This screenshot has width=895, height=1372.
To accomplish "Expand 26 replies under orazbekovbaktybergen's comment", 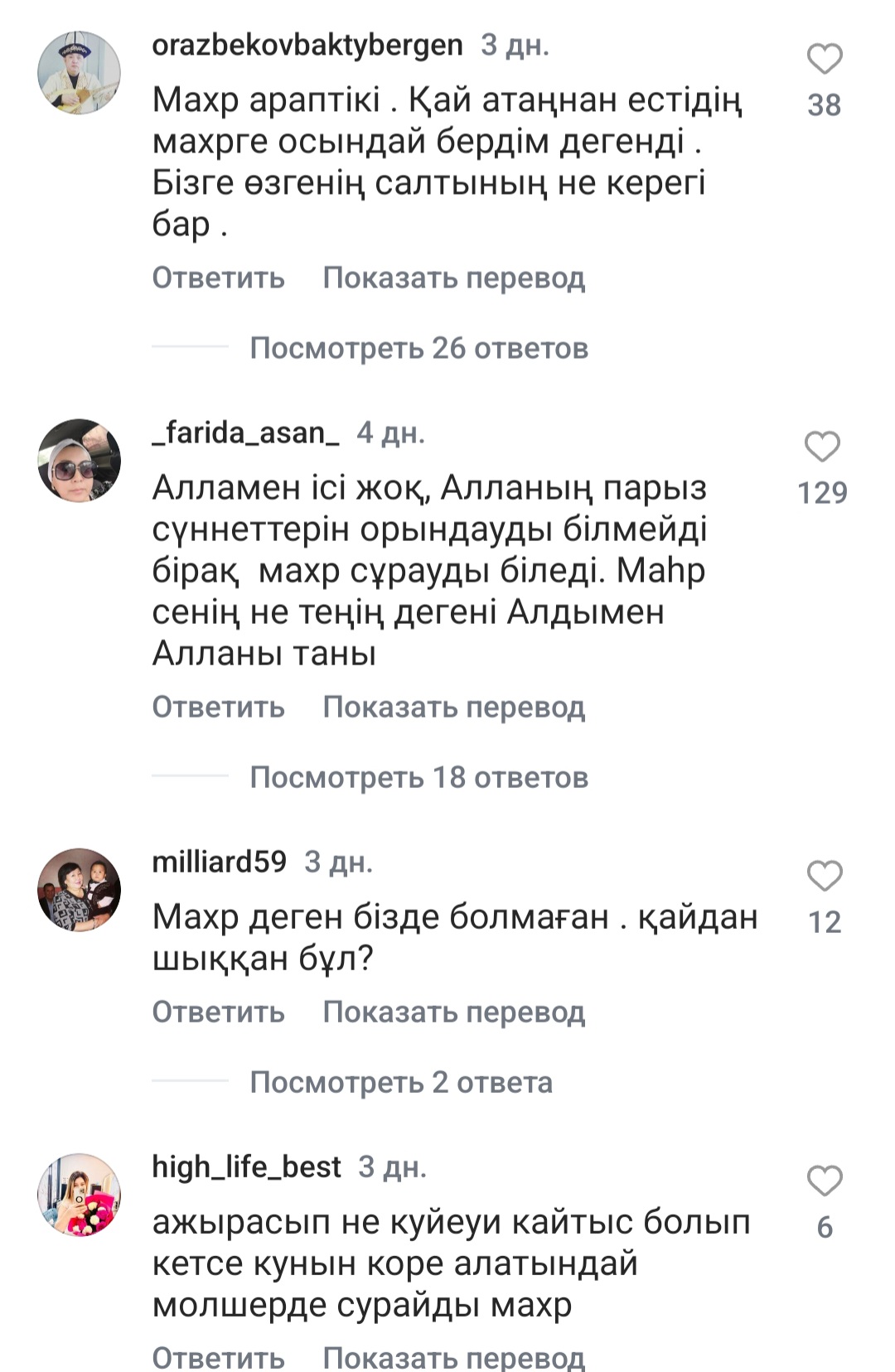I will point(418,348).
